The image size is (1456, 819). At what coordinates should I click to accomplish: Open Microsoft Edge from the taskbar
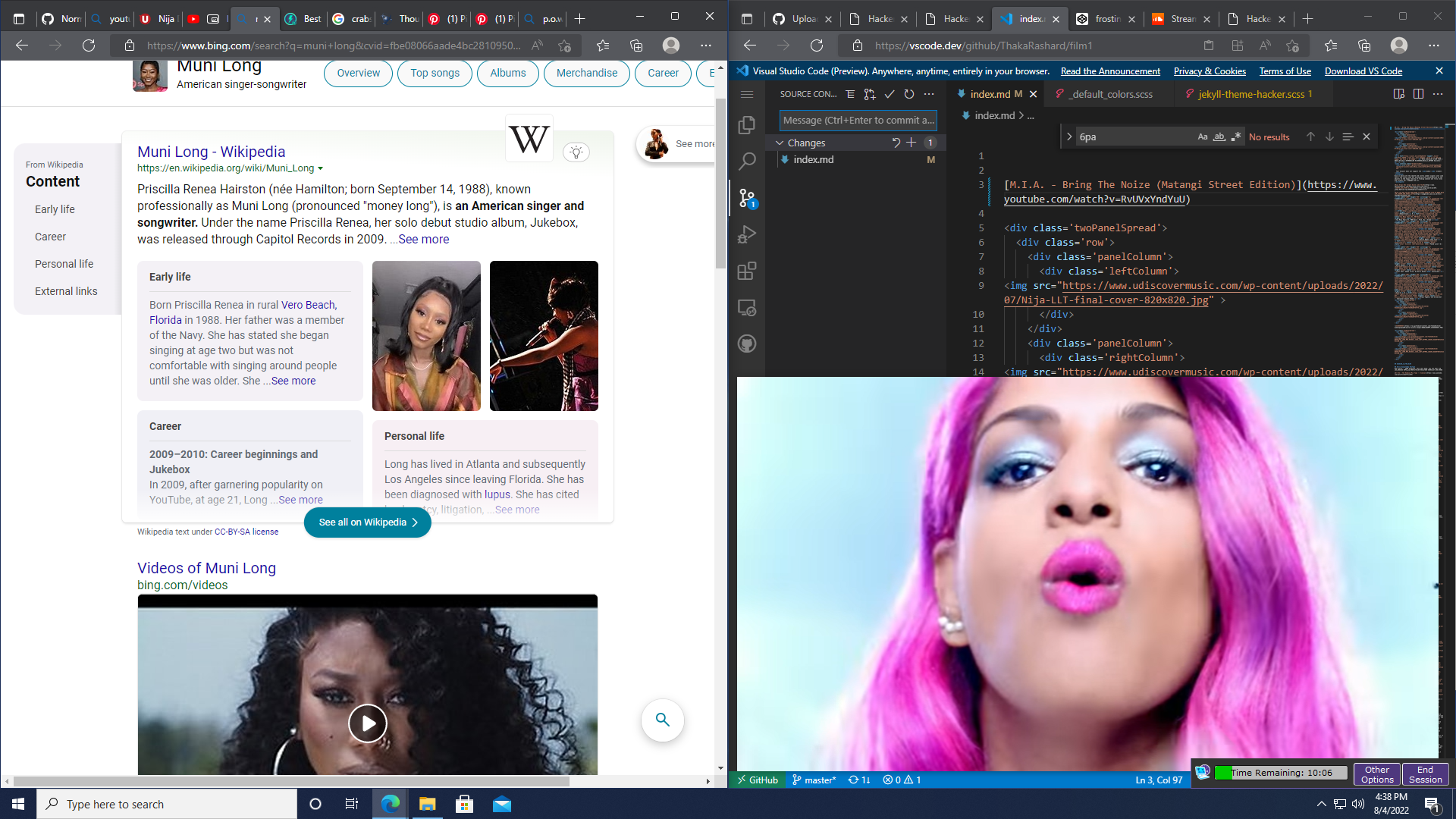point(391,804)
